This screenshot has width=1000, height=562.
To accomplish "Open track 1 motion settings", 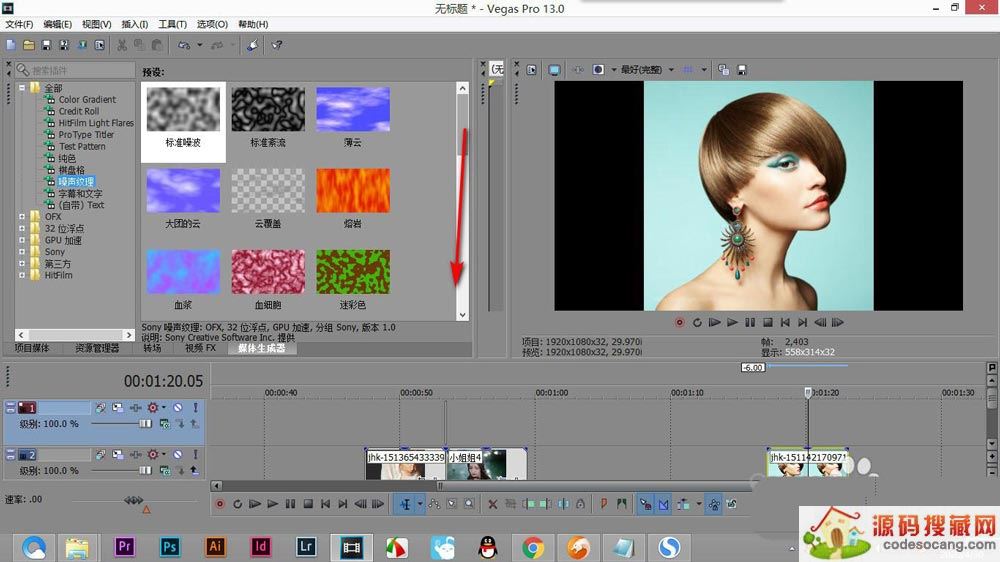I will tap(100, 408).
